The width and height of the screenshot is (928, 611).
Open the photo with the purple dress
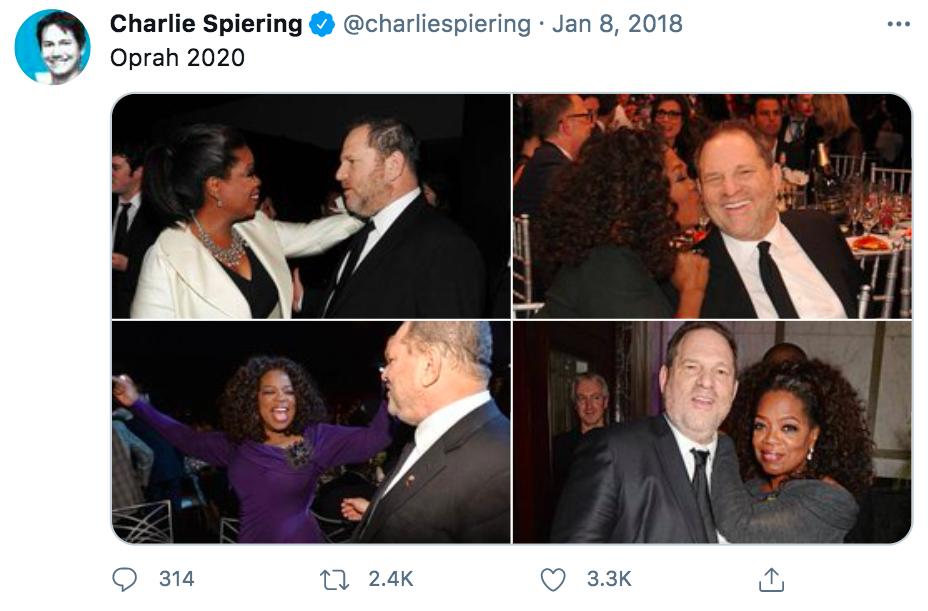[310, 432]
